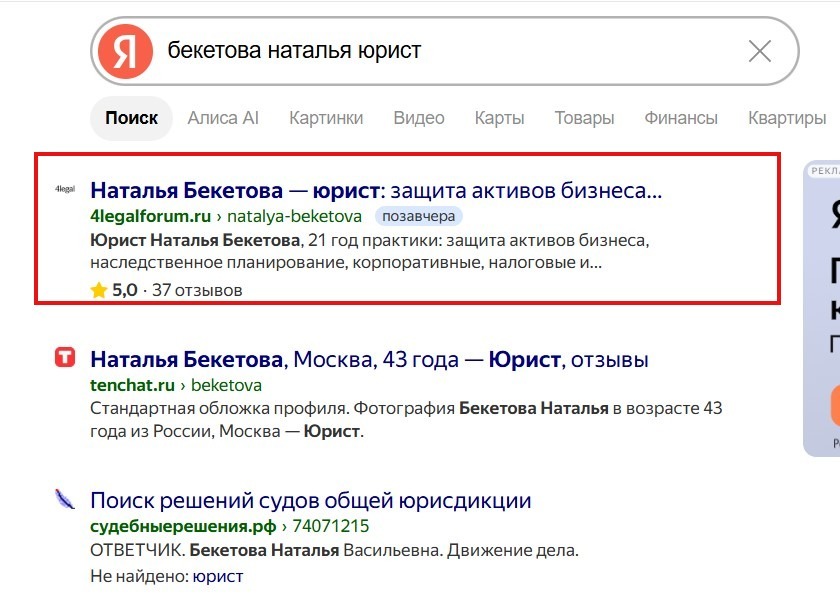Open the Картинки tab

pos(326,118)
